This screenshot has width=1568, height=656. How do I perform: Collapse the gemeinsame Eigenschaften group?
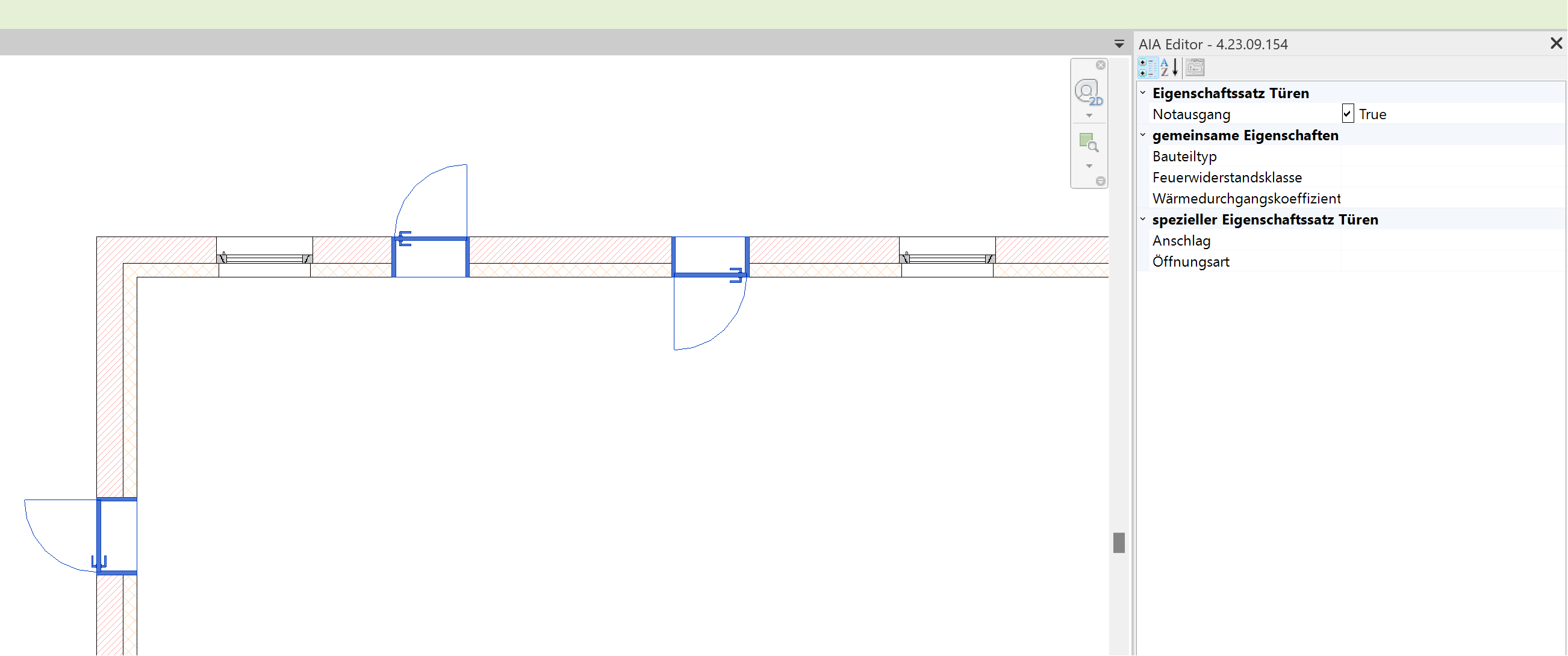click(x=1142, y=135)
